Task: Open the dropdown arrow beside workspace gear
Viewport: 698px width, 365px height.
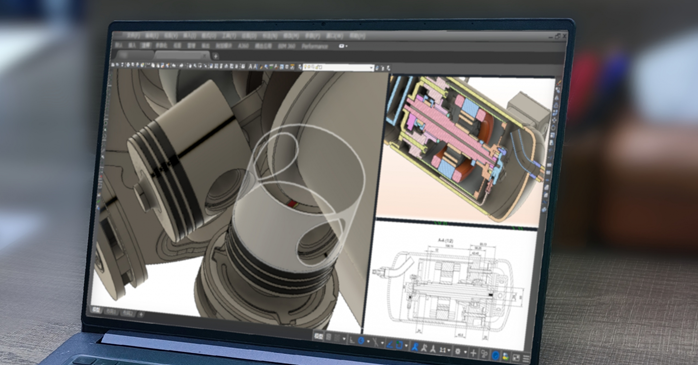Action: click(465, 352)
